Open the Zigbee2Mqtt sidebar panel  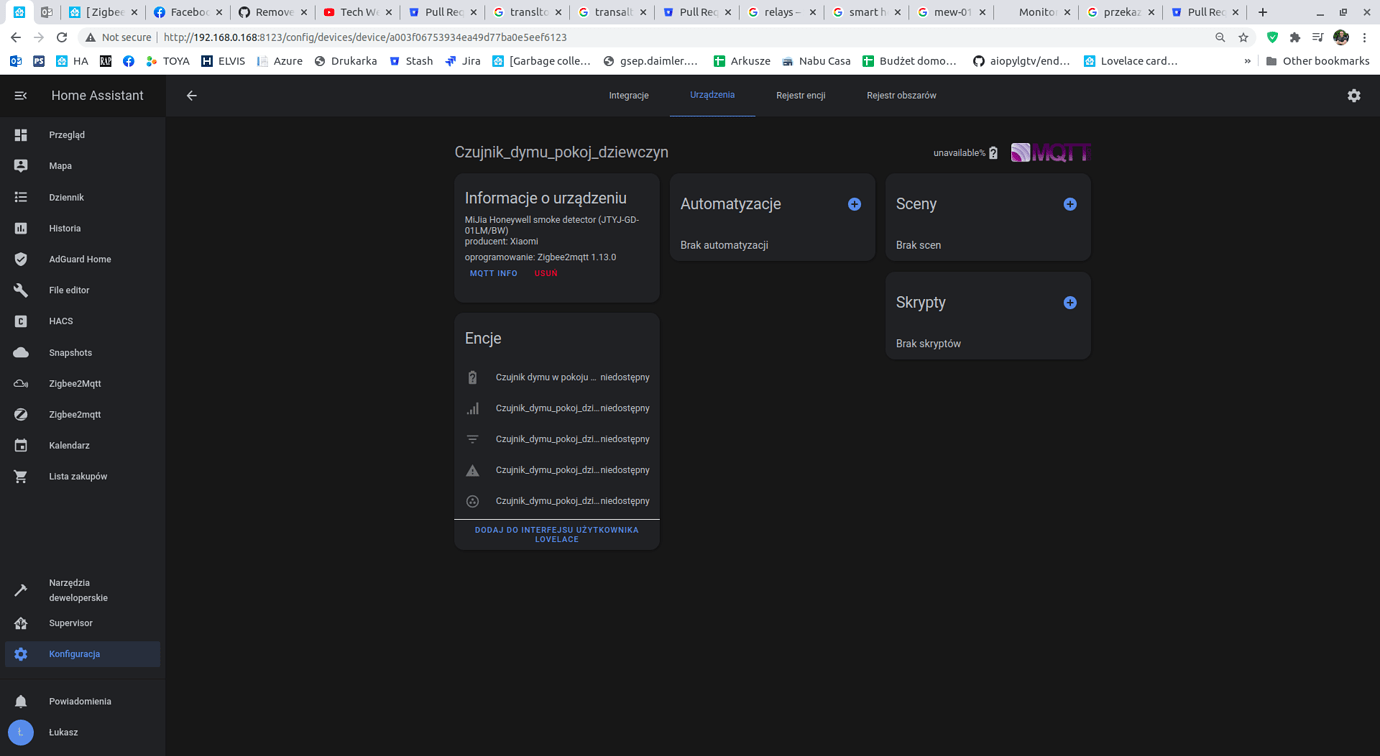tap(75, 383)
